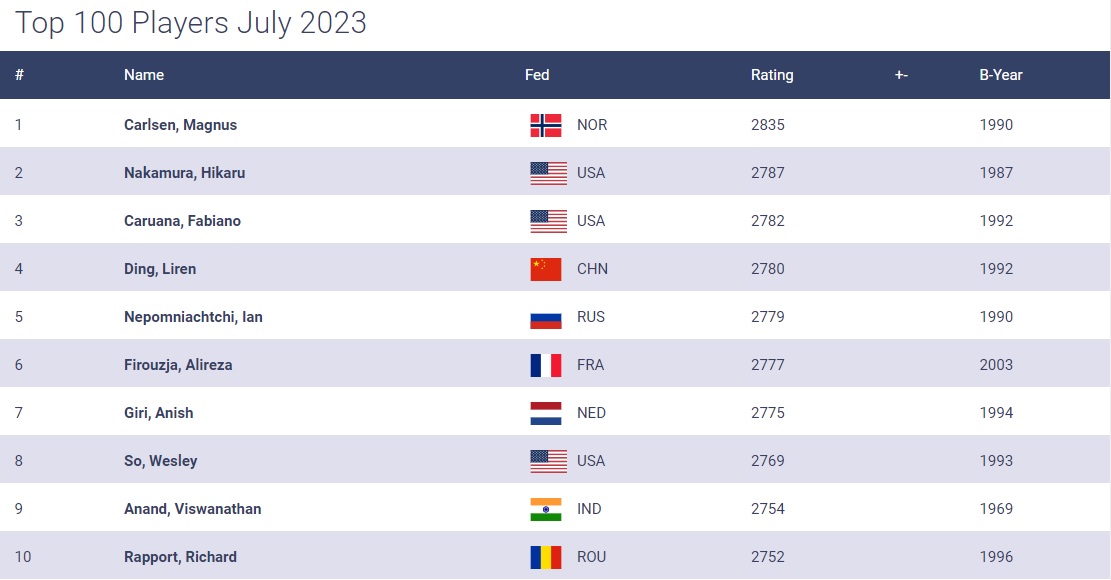Click Nepomniachtchi, Ian name link
This screenshot has width=1111, height=580.
tap(193, 317)
